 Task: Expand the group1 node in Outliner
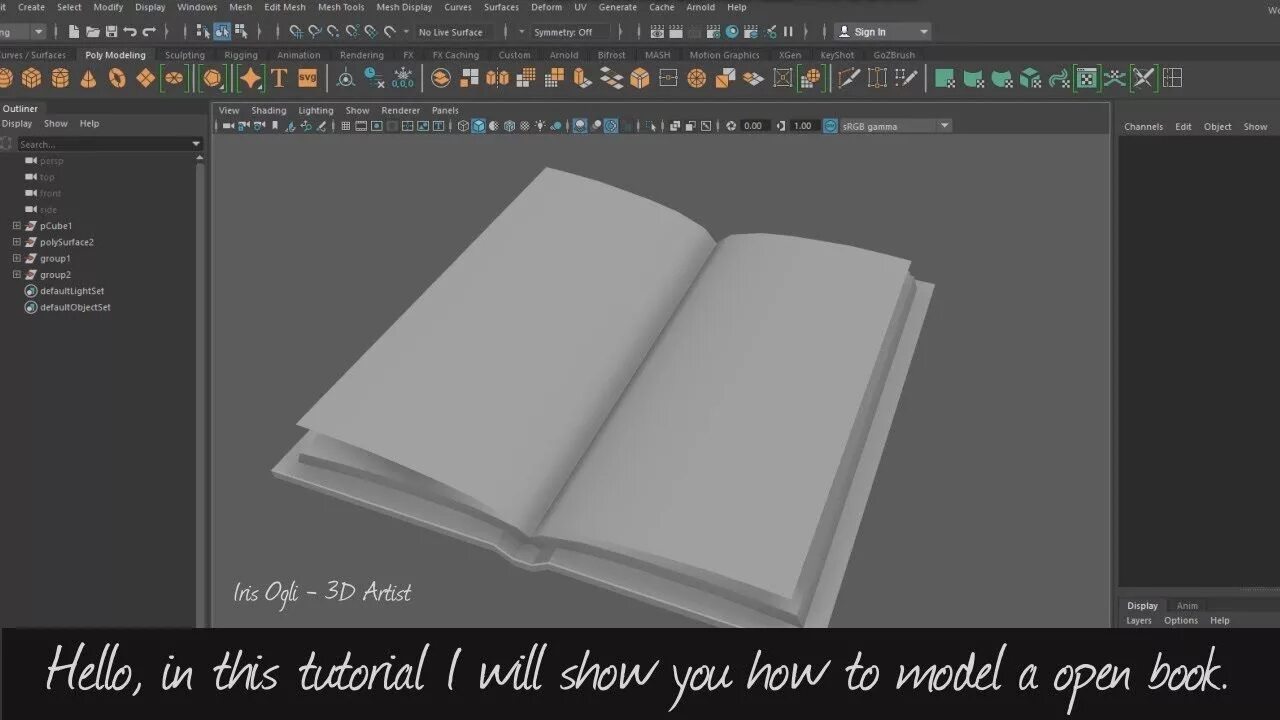point(16,258)
